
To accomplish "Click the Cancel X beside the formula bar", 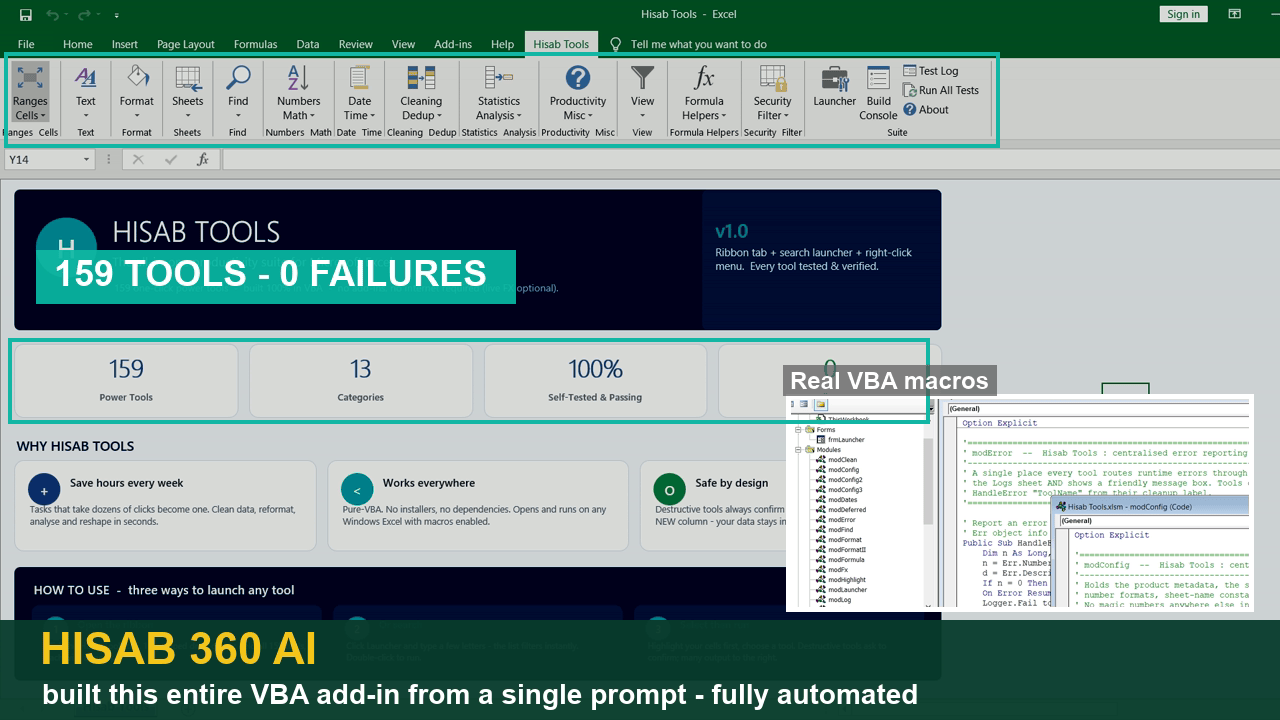I will click(x=138, y=160).
